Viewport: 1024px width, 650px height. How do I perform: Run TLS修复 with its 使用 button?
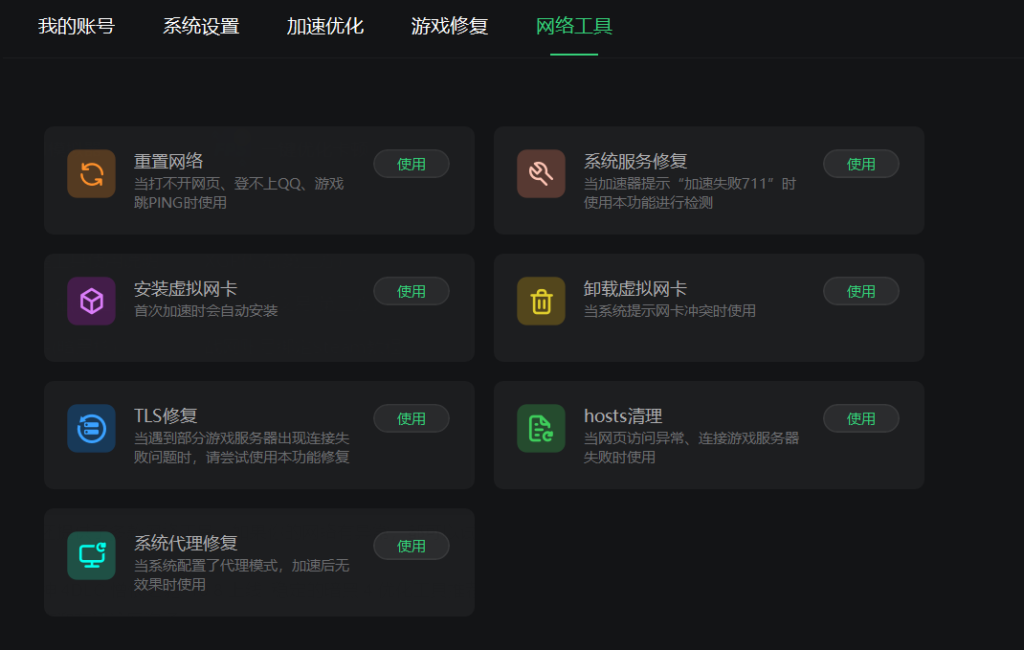click(x=411, y=419)
